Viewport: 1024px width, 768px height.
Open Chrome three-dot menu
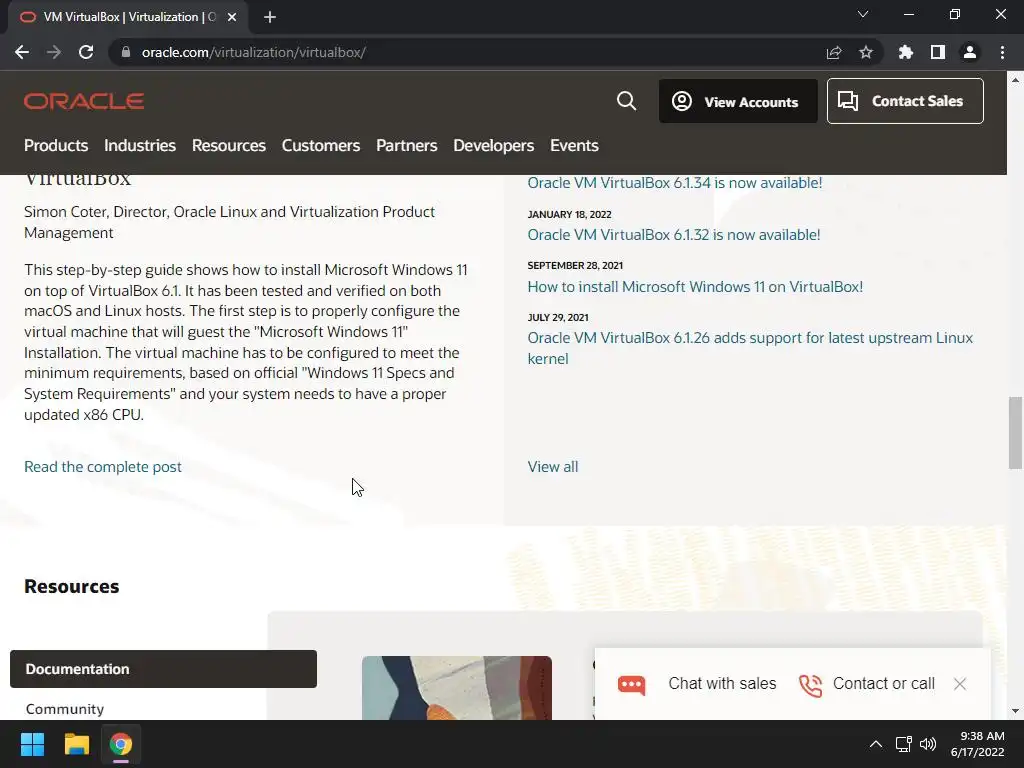pyautogui.click(x=1002, y=52)
